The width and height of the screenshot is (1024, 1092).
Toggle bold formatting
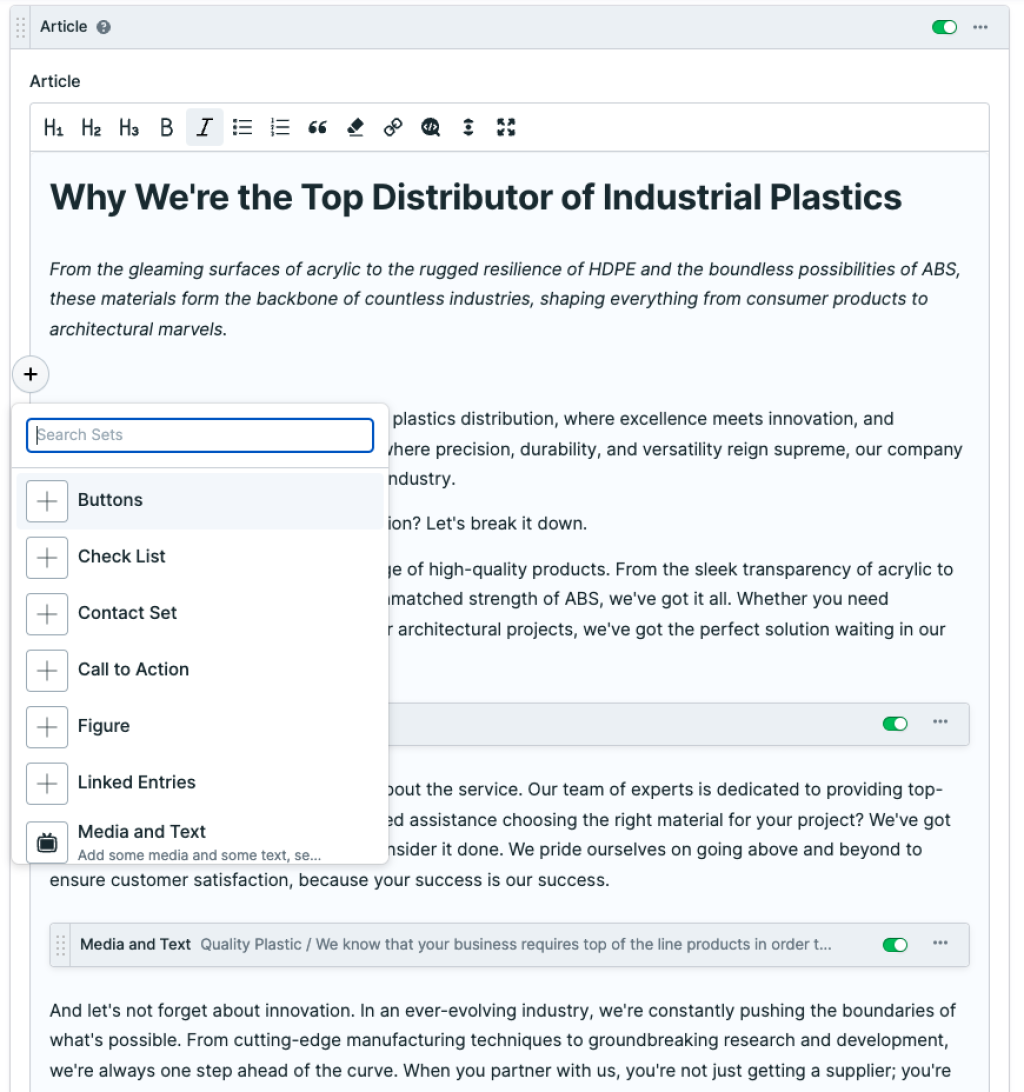pyautogui.click(x=165, y=127)
